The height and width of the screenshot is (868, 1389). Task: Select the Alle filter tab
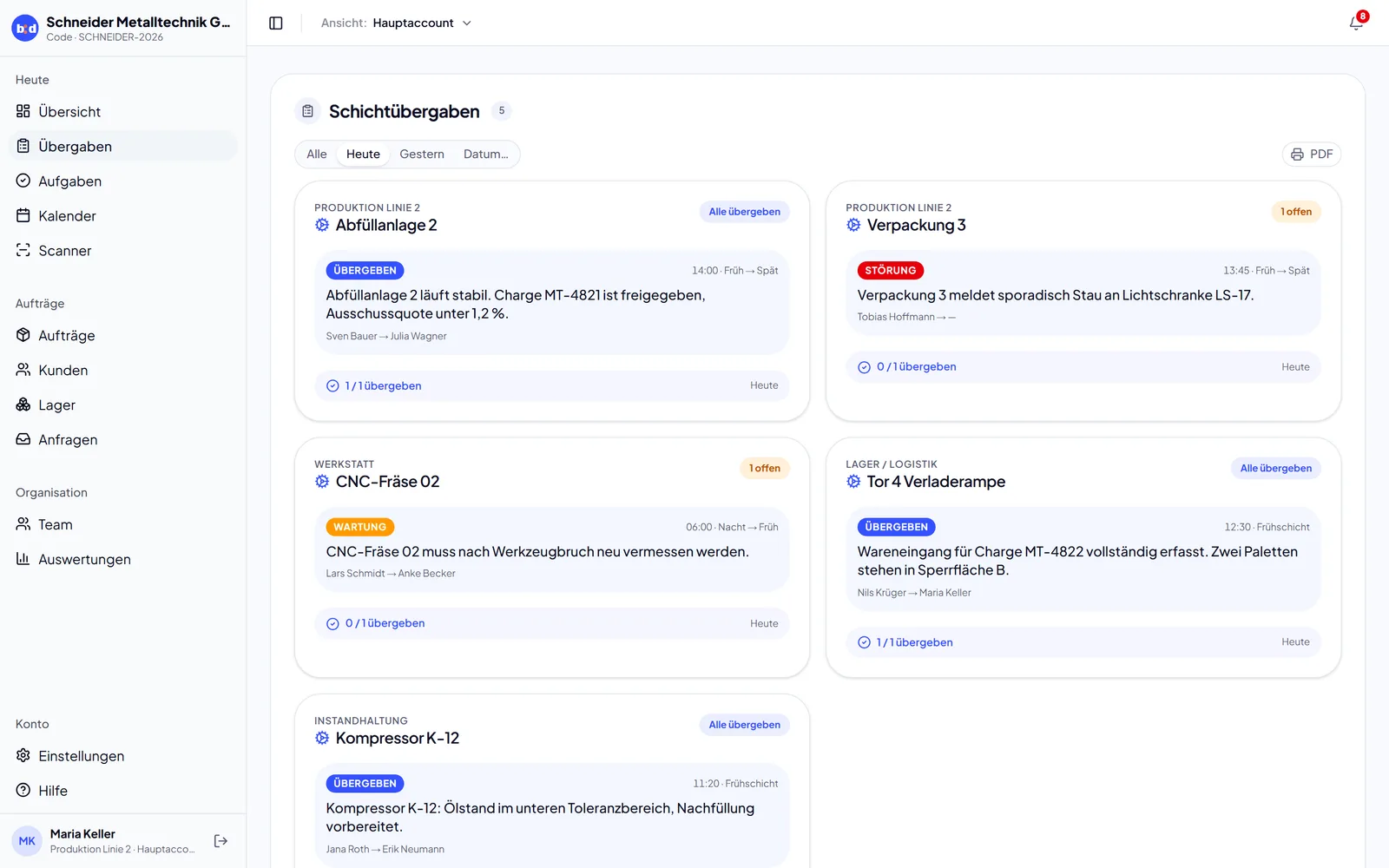[317, 155]
